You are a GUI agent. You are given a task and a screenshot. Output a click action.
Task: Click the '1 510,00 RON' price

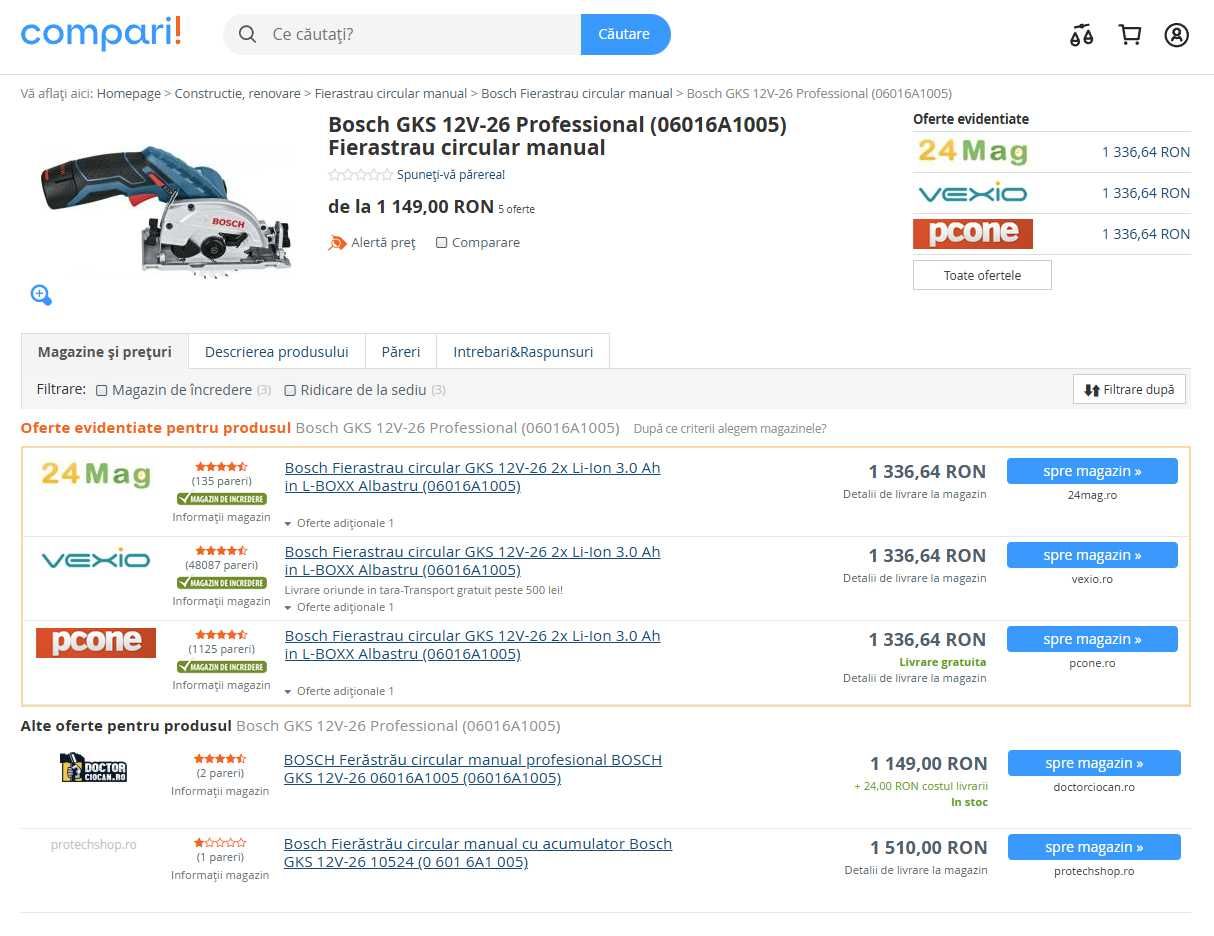click(929, 848)
